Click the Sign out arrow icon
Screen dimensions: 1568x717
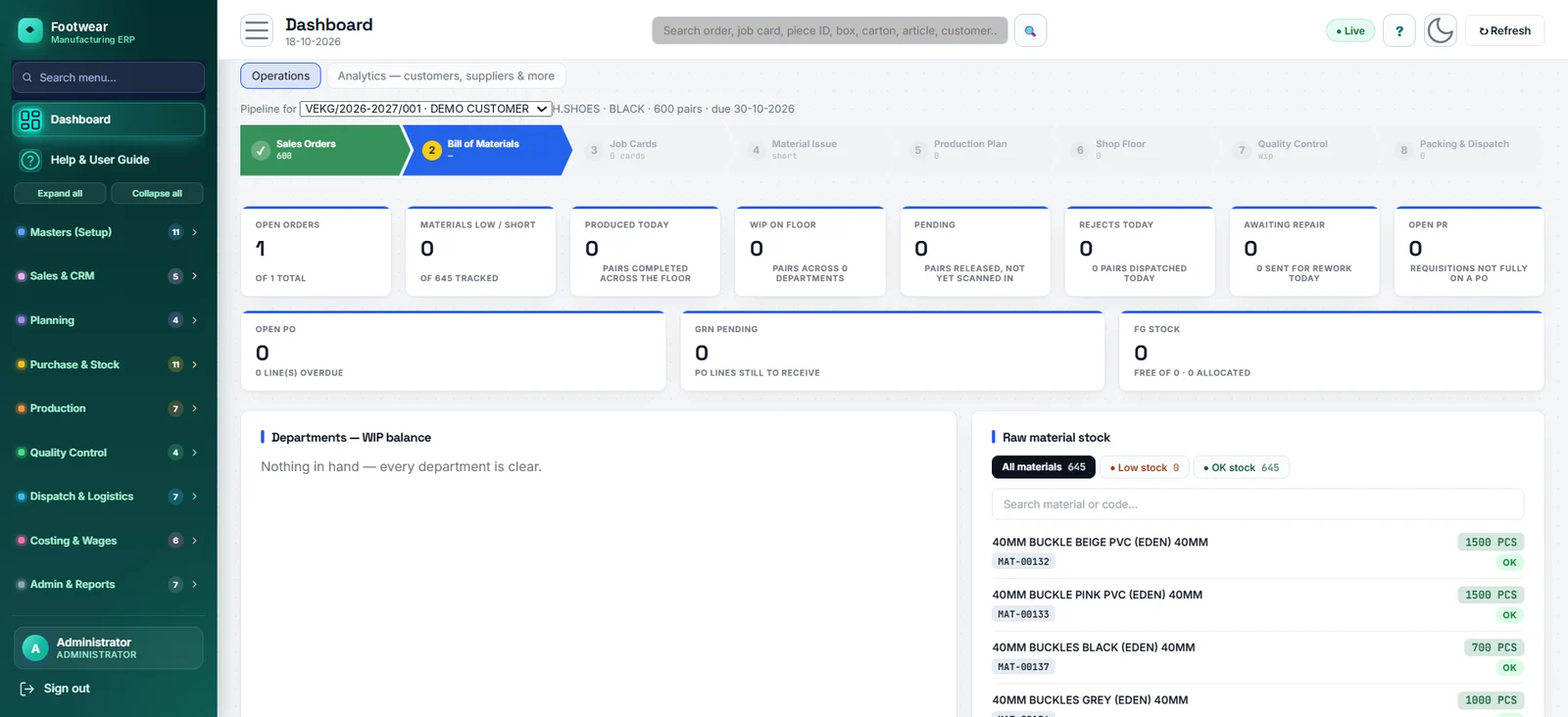(x=27, y=689)
